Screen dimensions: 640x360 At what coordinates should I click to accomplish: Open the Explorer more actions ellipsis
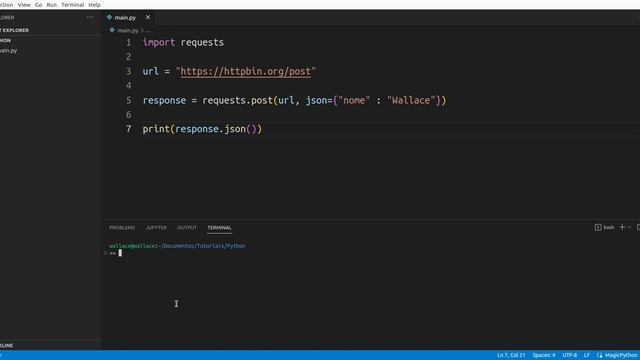90,18
